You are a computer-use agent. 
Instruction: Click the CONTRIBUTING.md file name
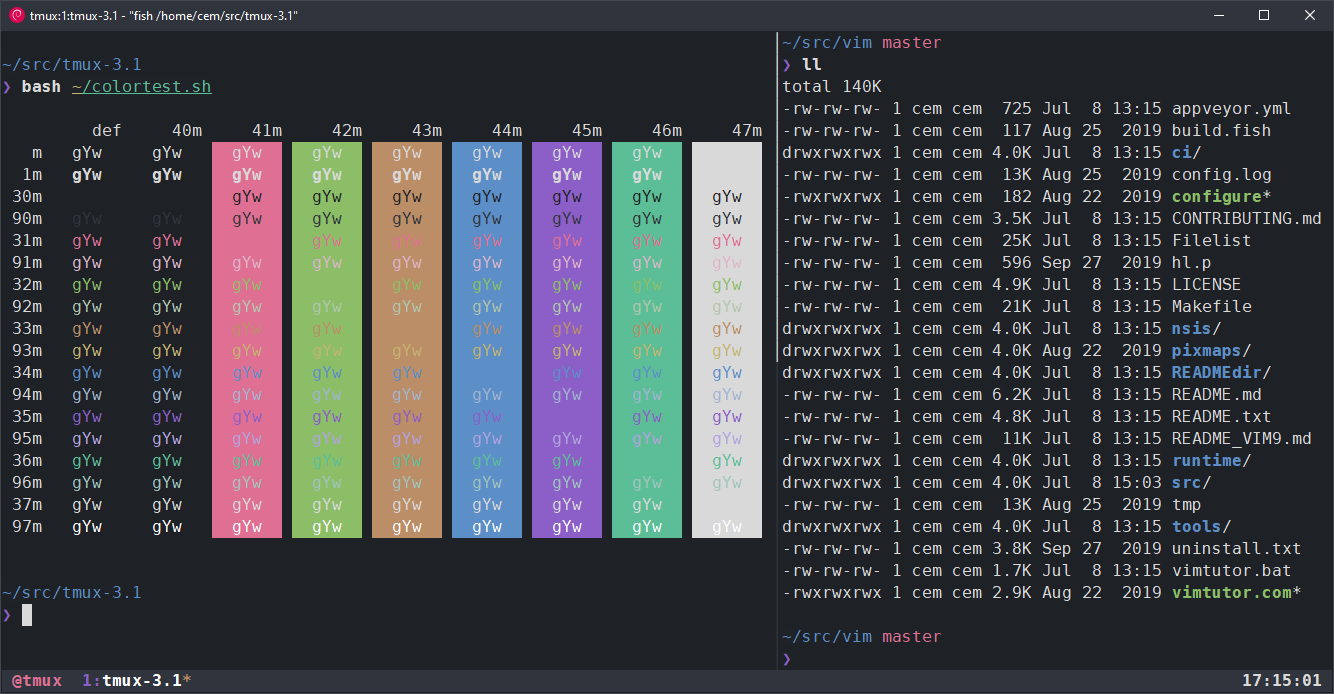1246,219
